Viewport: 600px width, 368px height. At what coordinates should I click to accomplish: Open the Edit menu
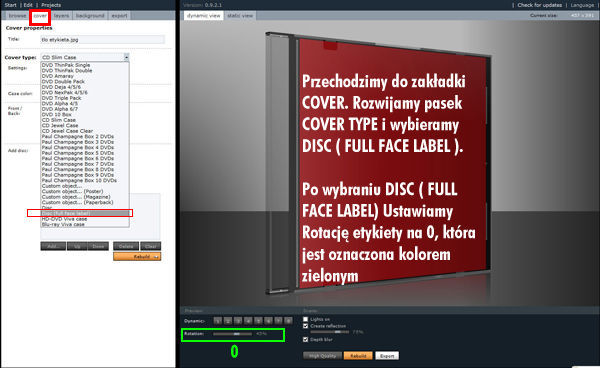[x=28, y=5]
